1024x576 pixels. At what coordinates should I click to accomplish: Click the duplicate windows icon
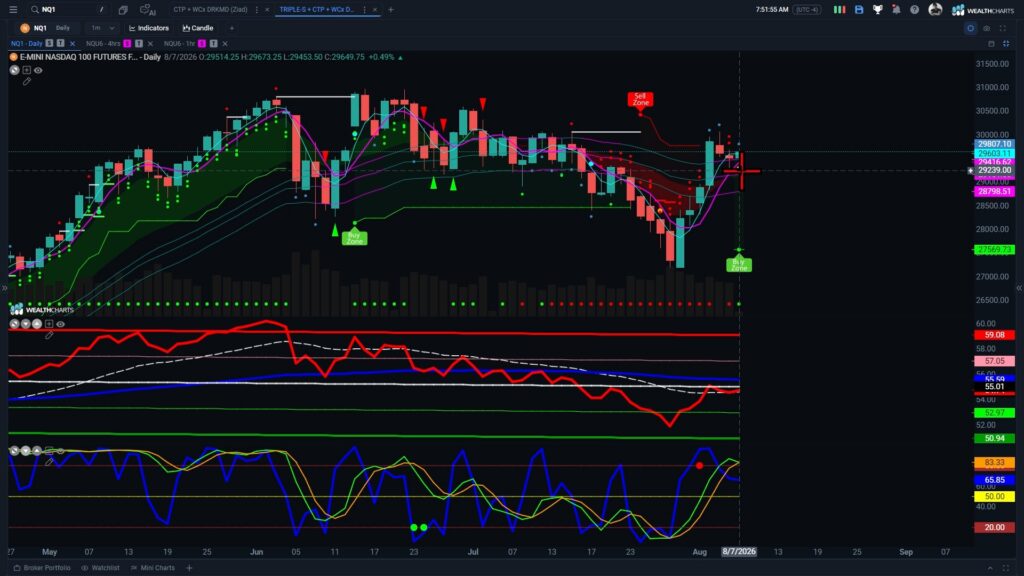point(123,10)
